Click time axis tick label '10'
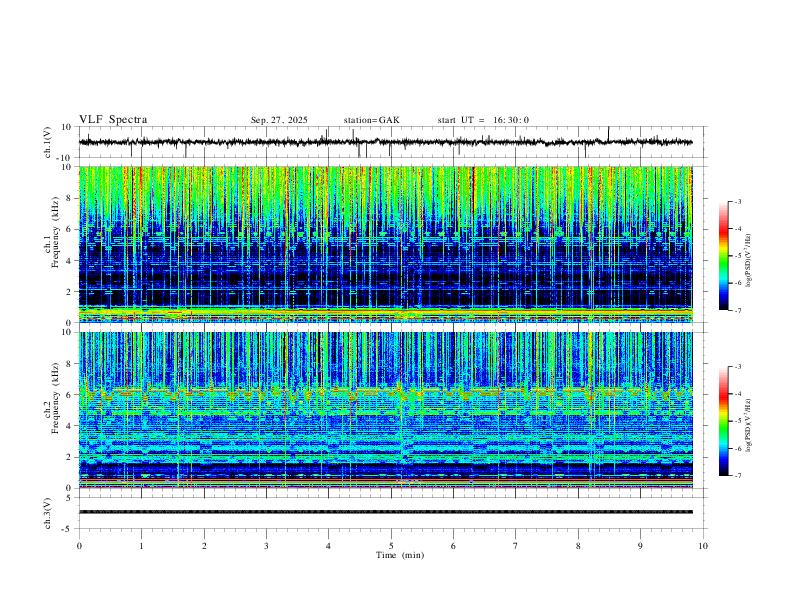Image resolution: width=792 pixels, height=612 pixels. click(x=703, y=546)
